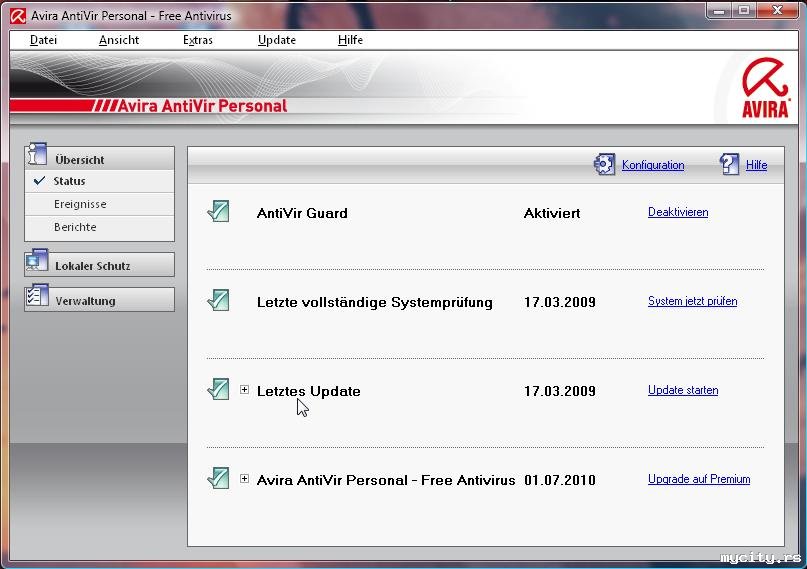Expand the Verwaltung section
This screenshot has height=569, width=807.
click(99, 300)
